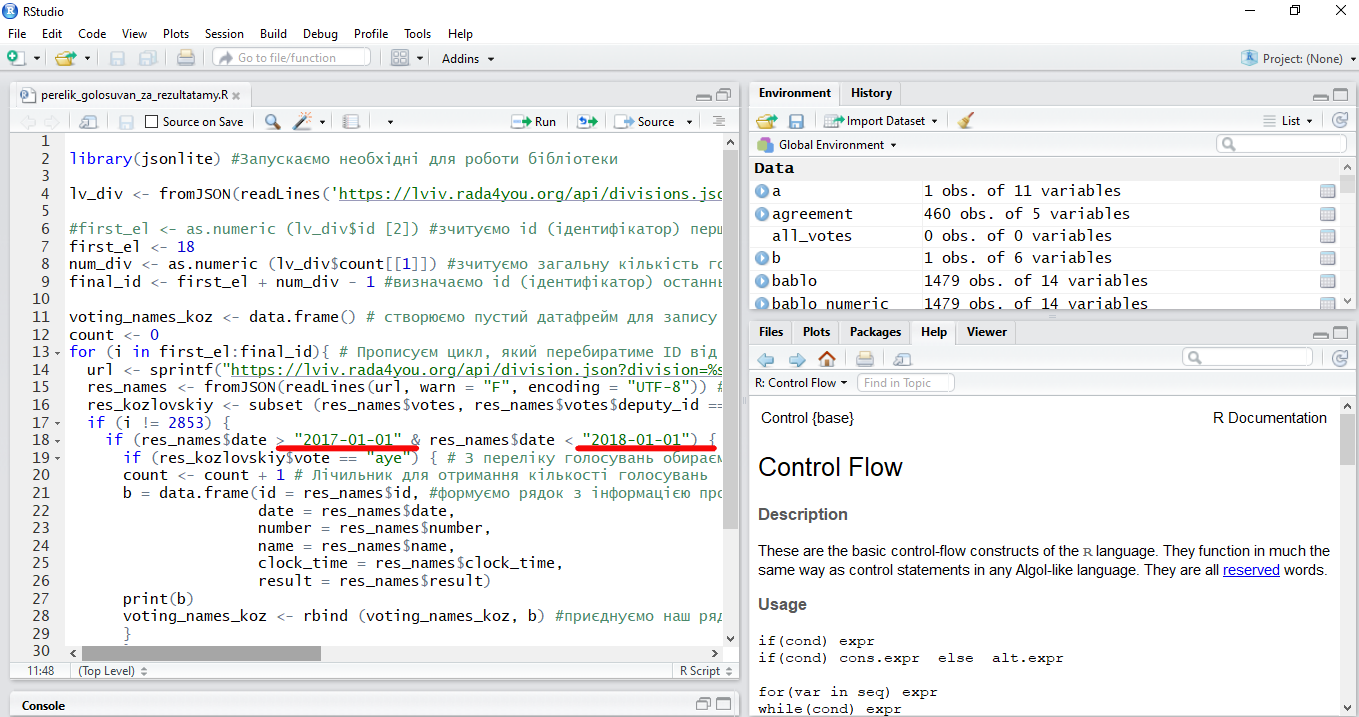Click the Save icon in main toolbar
The height and width of the screenshot is (717, 1359).
pos(118,58)
